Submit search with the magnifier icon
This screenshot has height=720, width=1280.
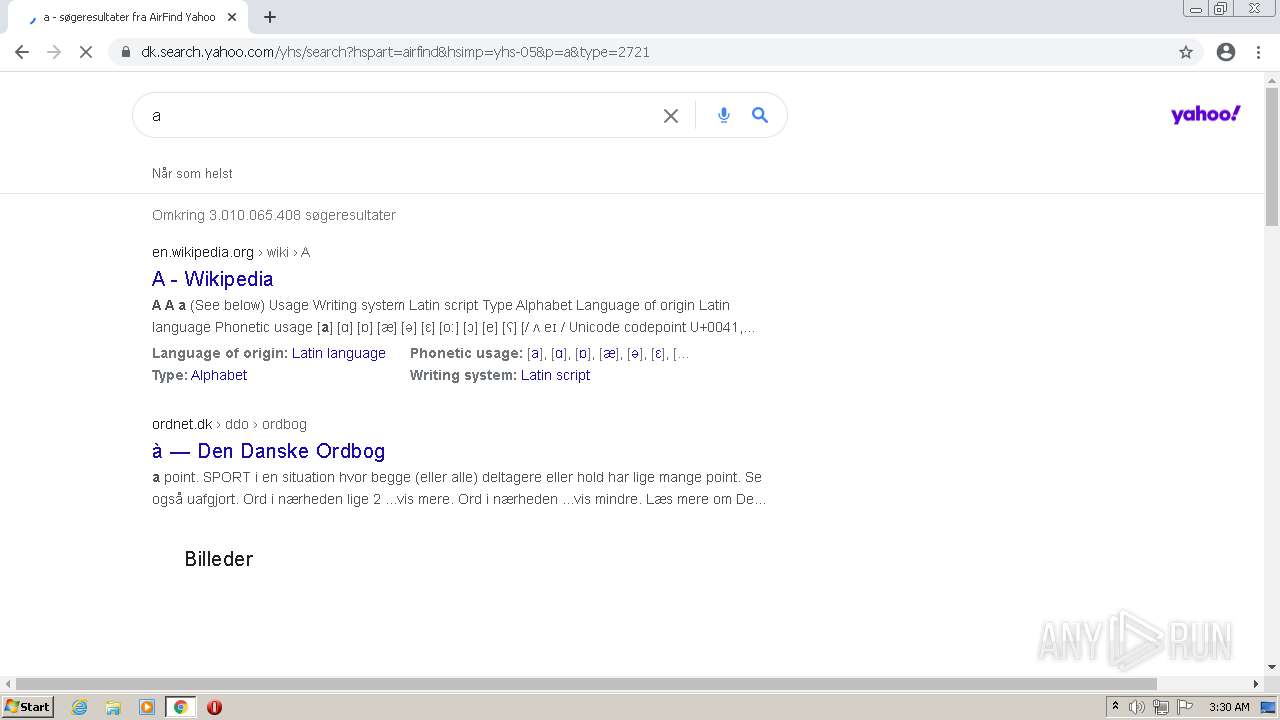760,115
